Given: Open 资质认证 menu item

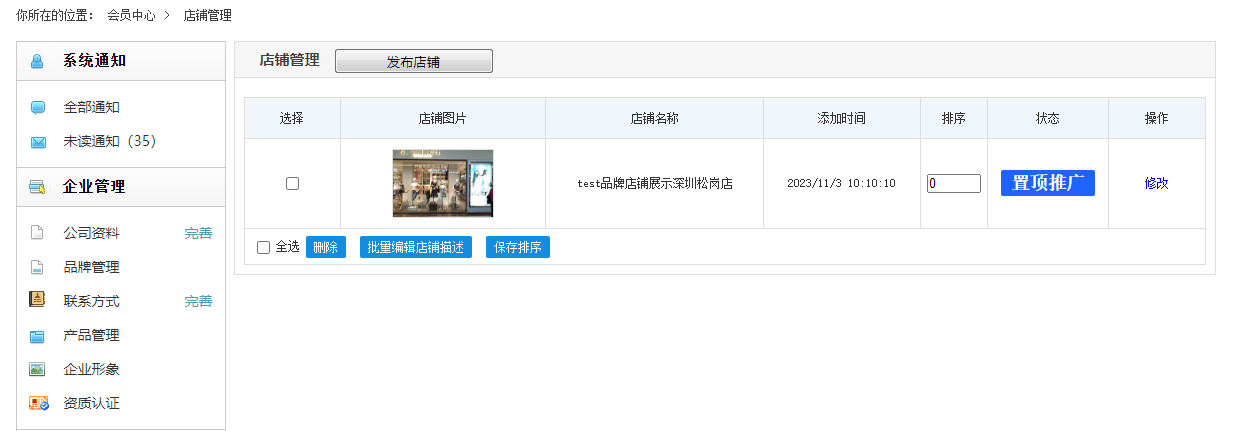Looking at the screenshot, I should [x=91, y=403].
